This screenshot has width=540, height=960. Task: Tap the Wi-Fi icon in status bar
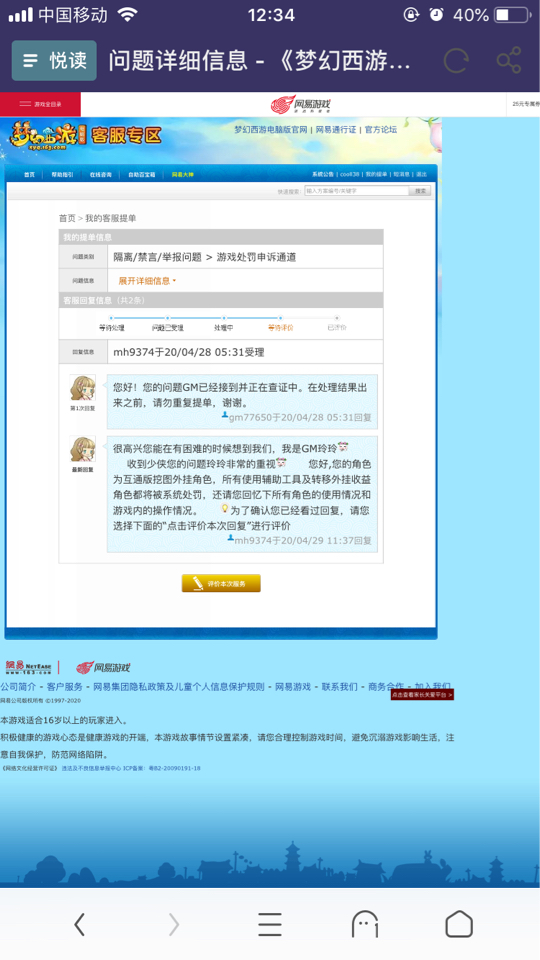[x=127, y=15]
